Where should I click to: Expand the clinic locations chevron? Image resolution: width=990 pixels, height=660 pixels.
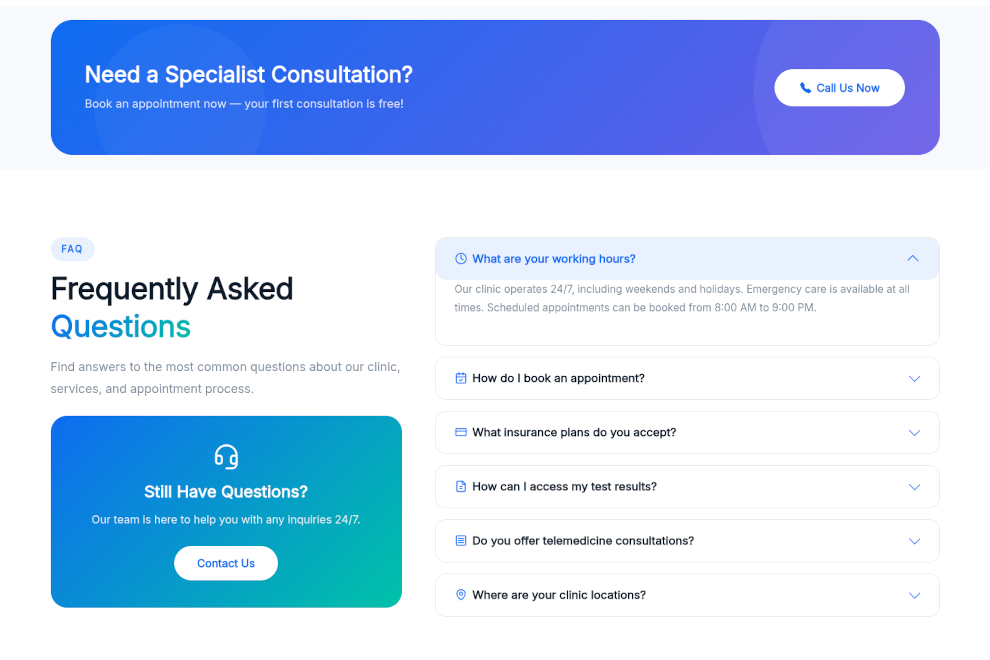coord(914,595)
